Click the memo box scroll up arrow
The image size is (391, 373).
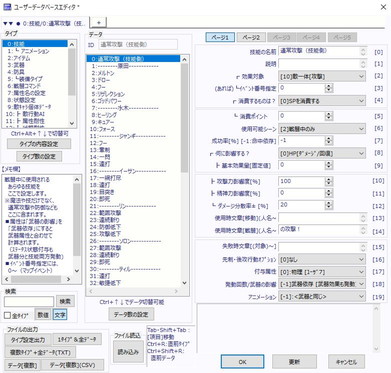click(x=77, y=180)
